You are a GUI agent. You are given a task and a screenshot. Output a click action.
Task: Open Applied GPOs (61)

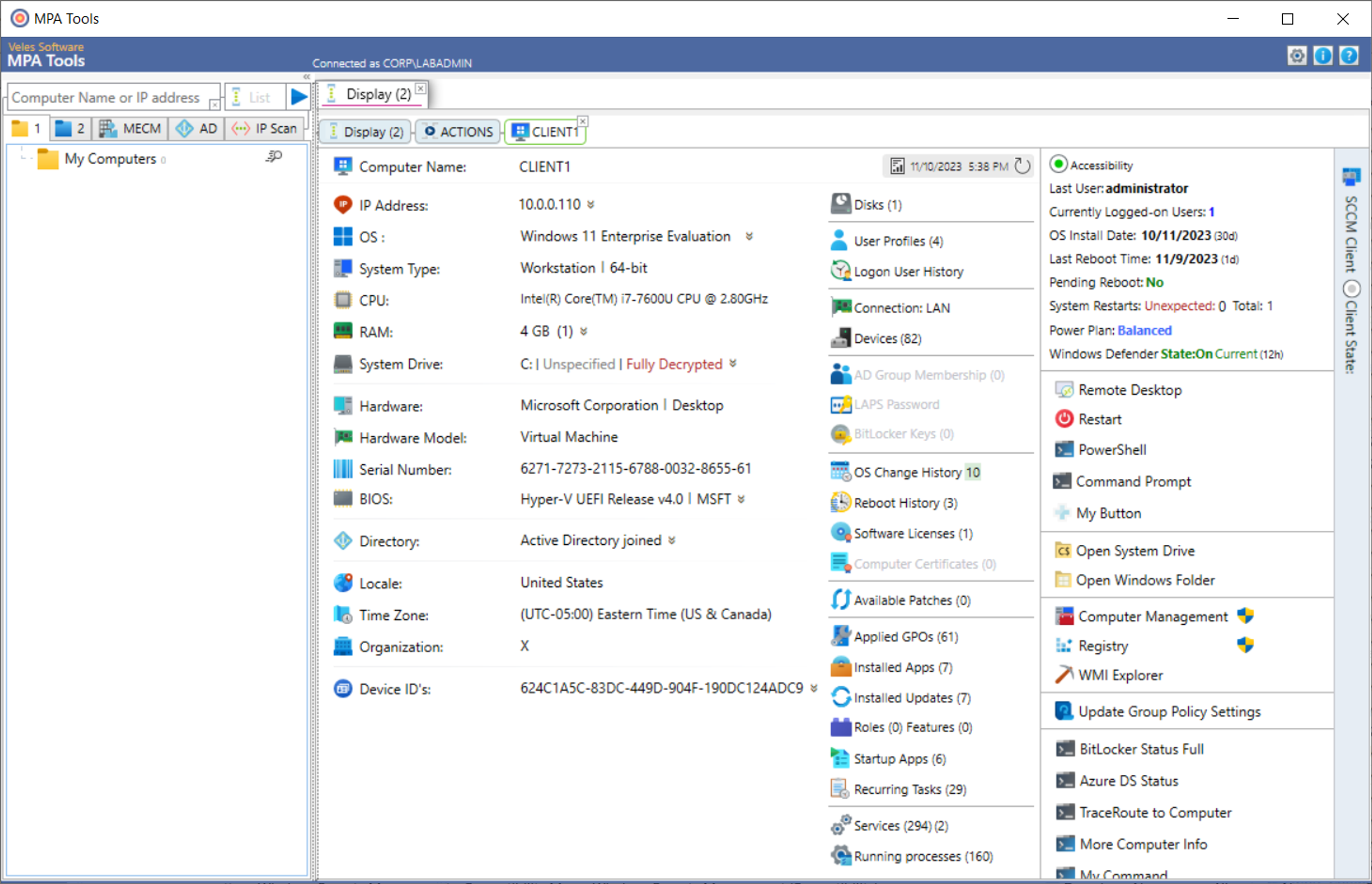click(894, 636)
